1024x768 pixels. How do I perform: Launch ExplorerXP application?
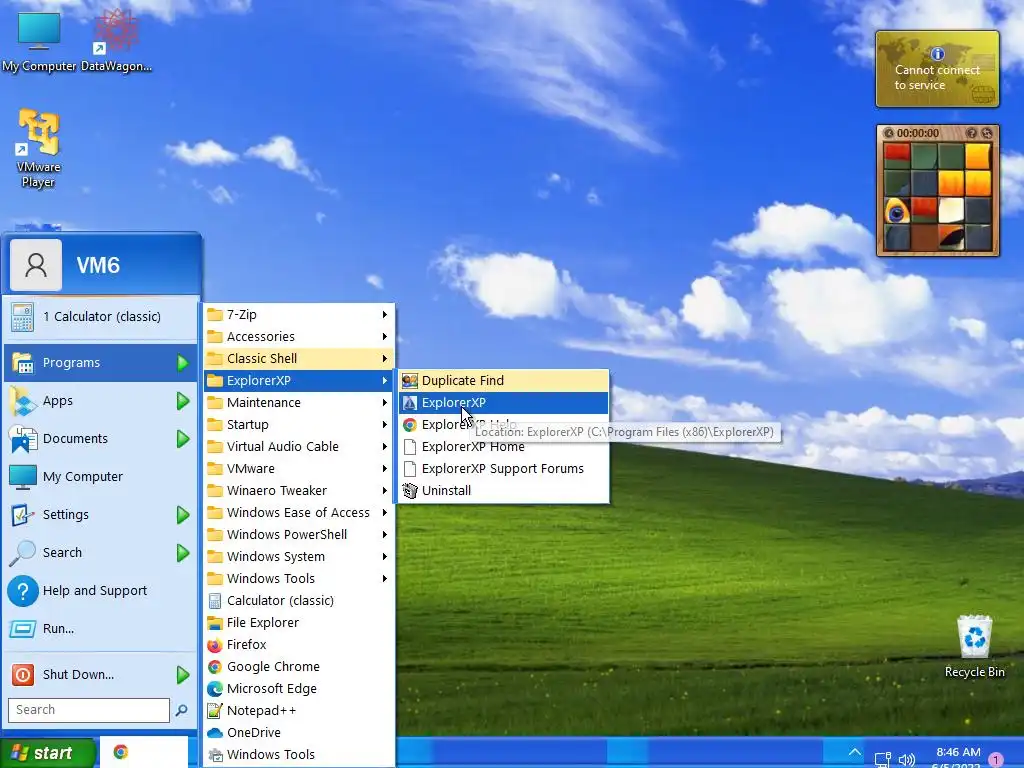(x=504, y=402)
